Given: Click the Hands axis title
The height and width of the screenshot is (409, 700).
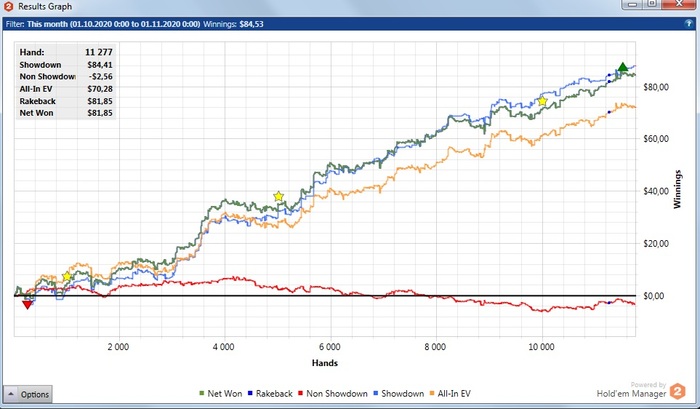Looking at the screenshot, I should 325,363.
